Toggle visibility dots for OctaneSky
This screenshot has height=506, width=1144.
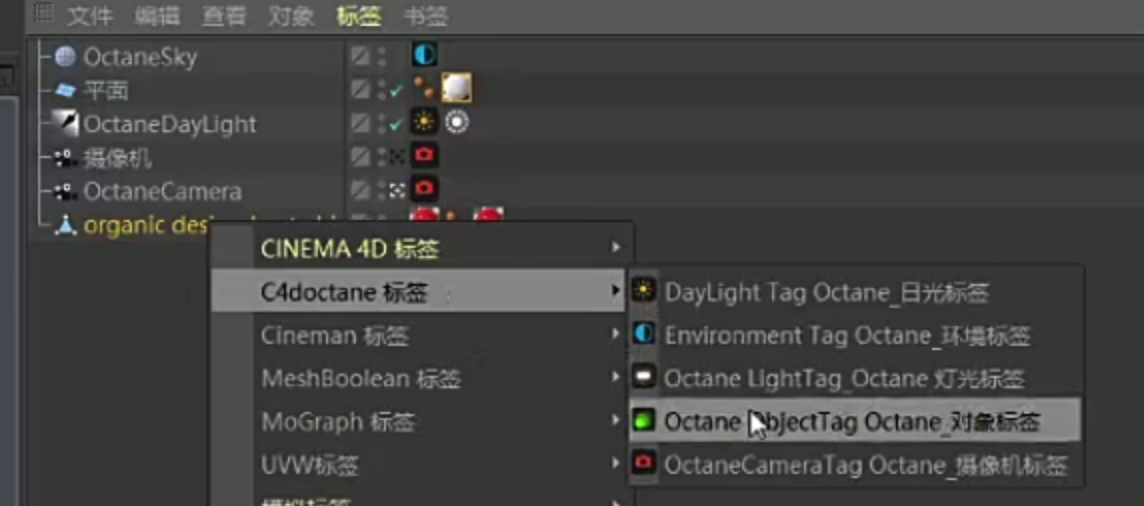[382, 56]
